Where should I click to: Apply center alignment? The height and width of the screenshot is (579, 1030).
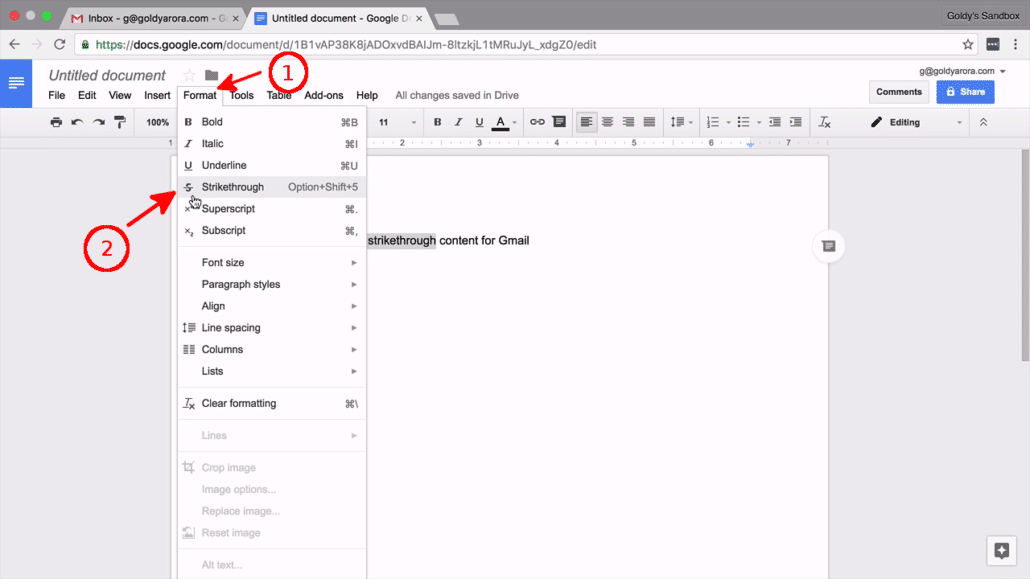tap(607, 121)
